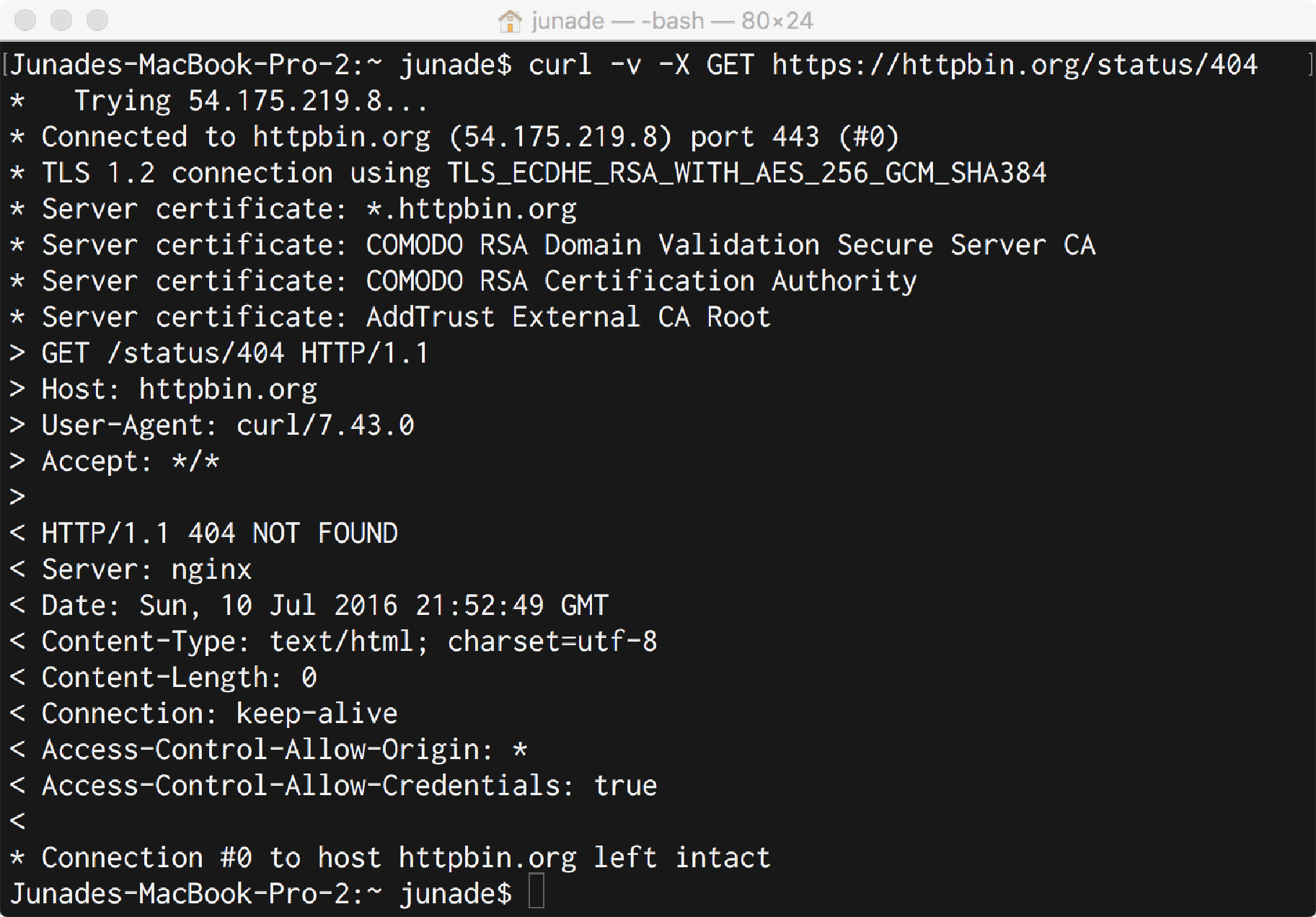Click the home folder icon in title bar
1316x917 pixels.
pos(509,21)
